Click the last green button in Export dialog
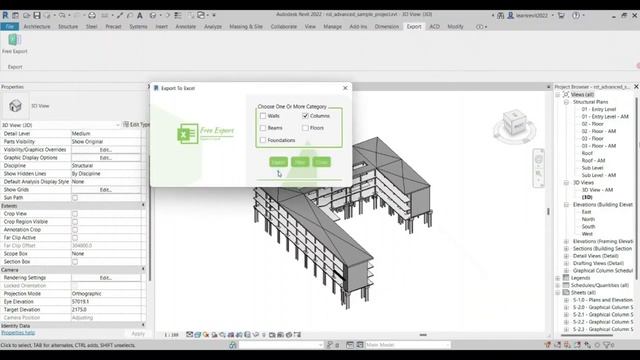Screen dimensions: 640x360 (x=322, y=162)
